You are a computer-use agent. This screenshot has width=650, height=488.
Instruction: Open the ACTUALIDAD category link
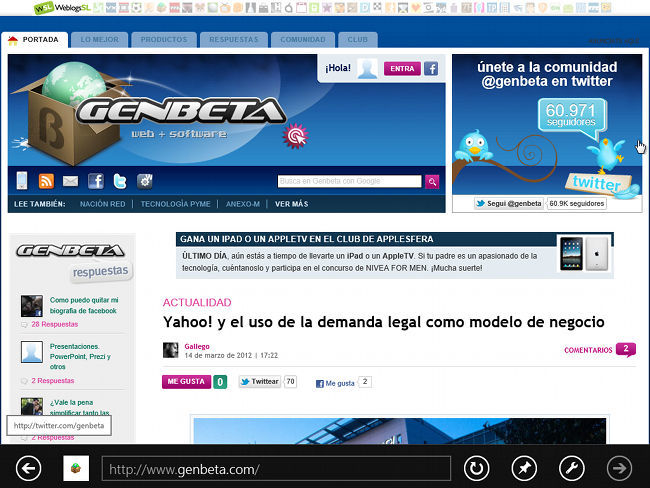pos(197,302)
